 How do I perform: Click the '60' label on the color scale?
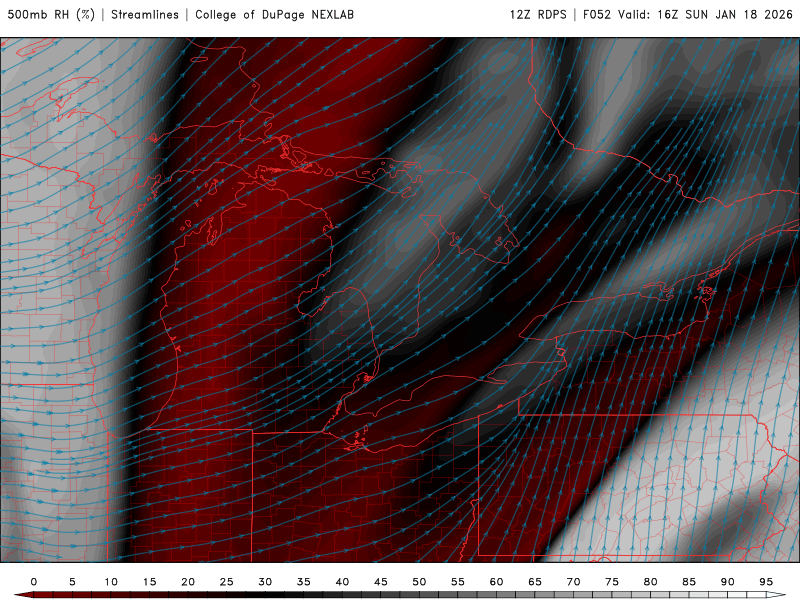496,582
